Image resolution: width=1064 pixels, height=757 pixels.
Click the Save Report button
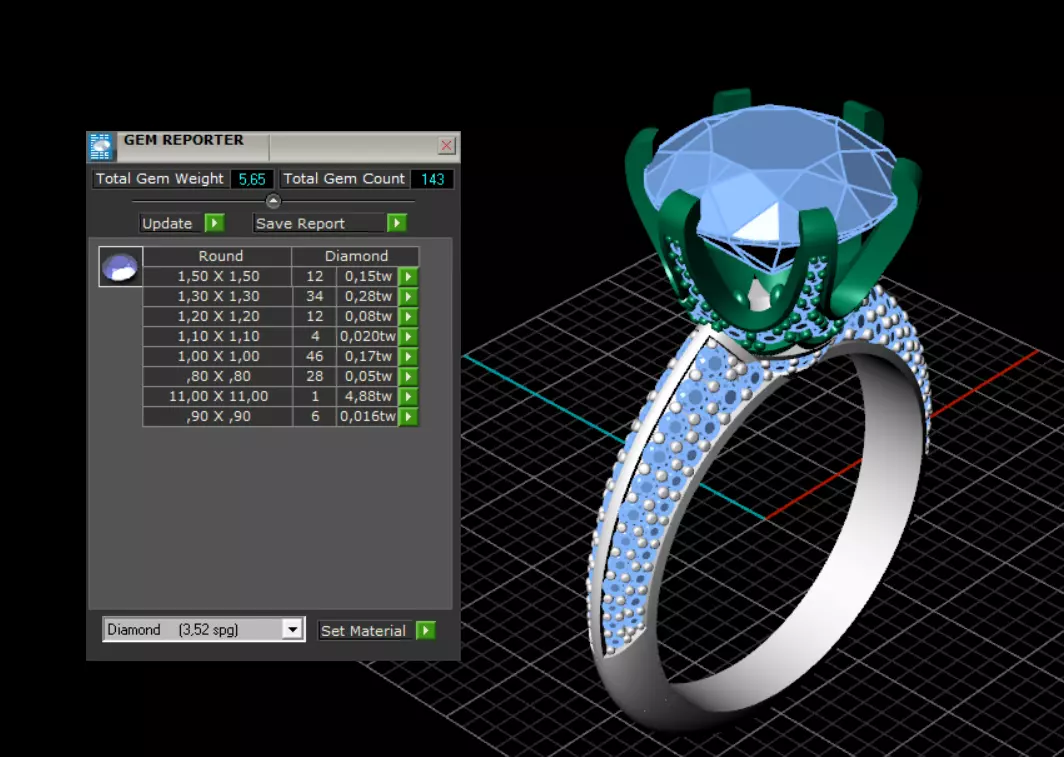click(x=320, y=223)
